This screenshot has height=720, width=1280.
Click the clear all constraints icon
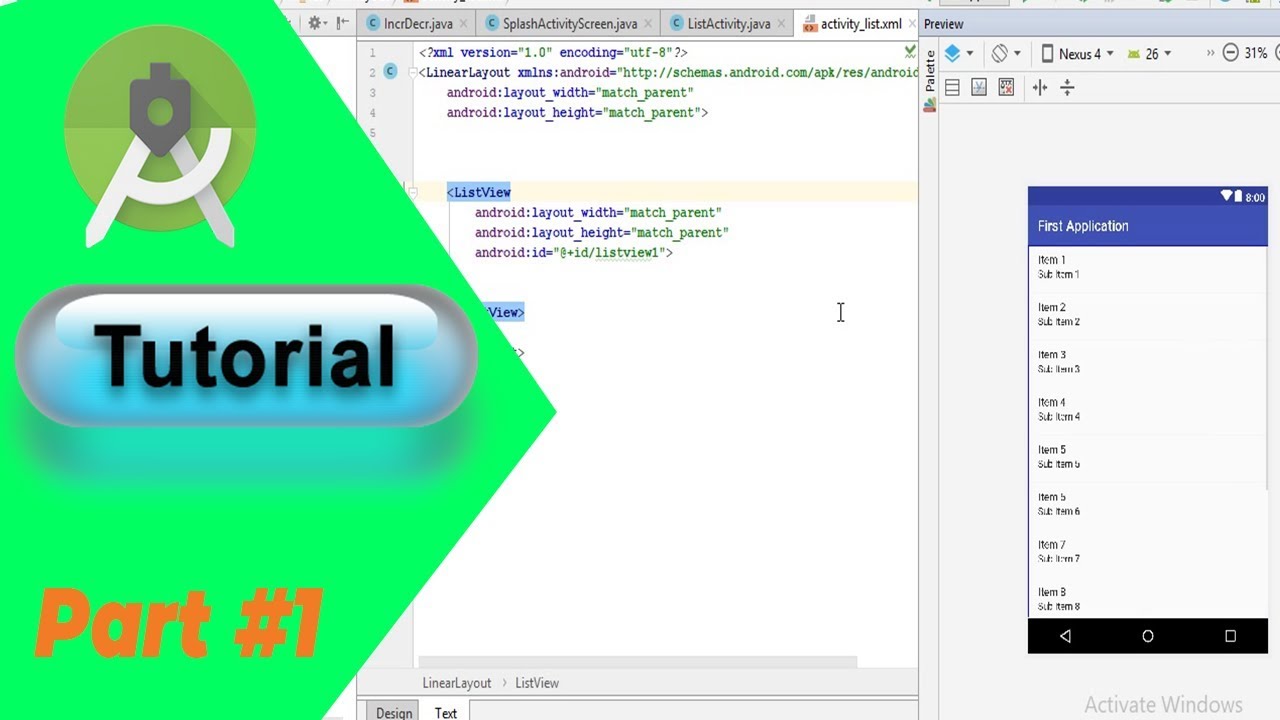[x=1006, y=88]
